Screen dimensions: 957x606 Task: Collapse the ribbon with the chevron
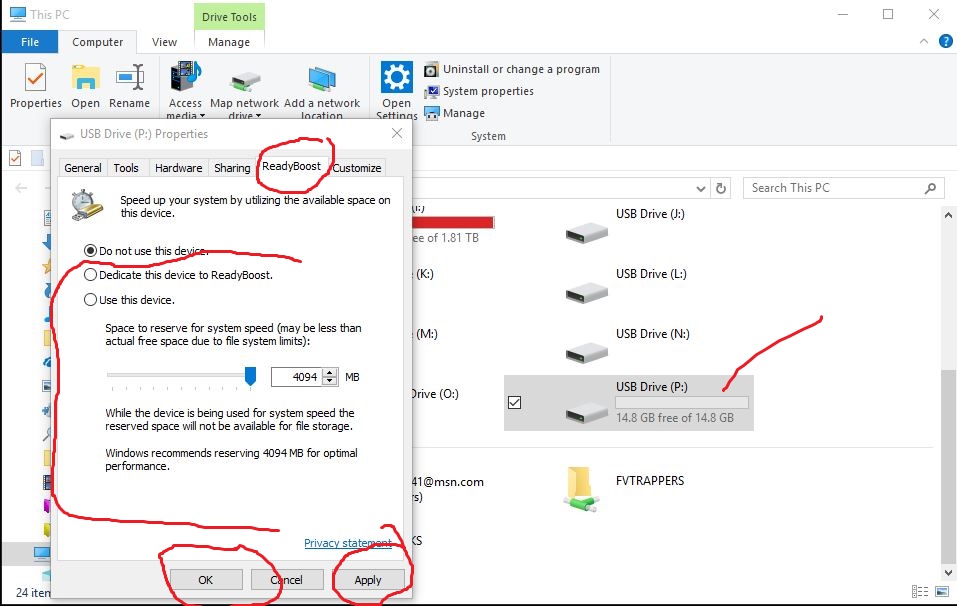[x=923, y=41]
